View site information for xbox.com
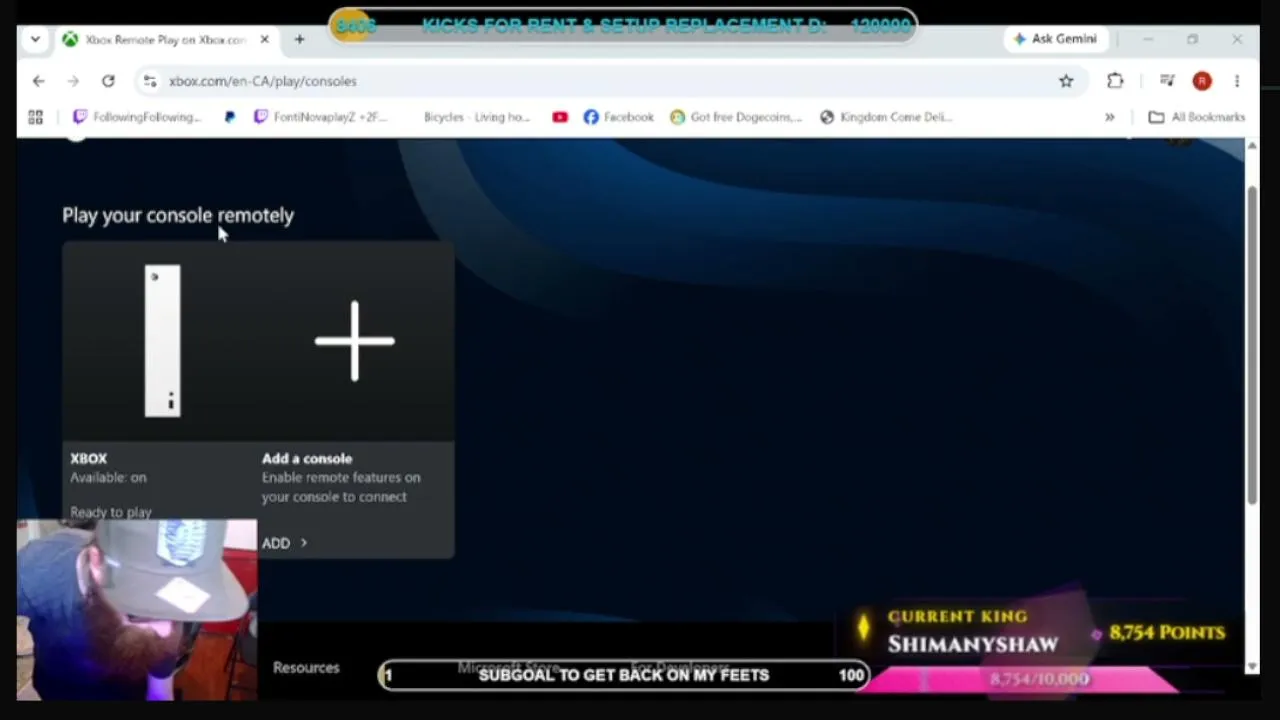Viewport: 1280px width, 720px height. point(149,81)
